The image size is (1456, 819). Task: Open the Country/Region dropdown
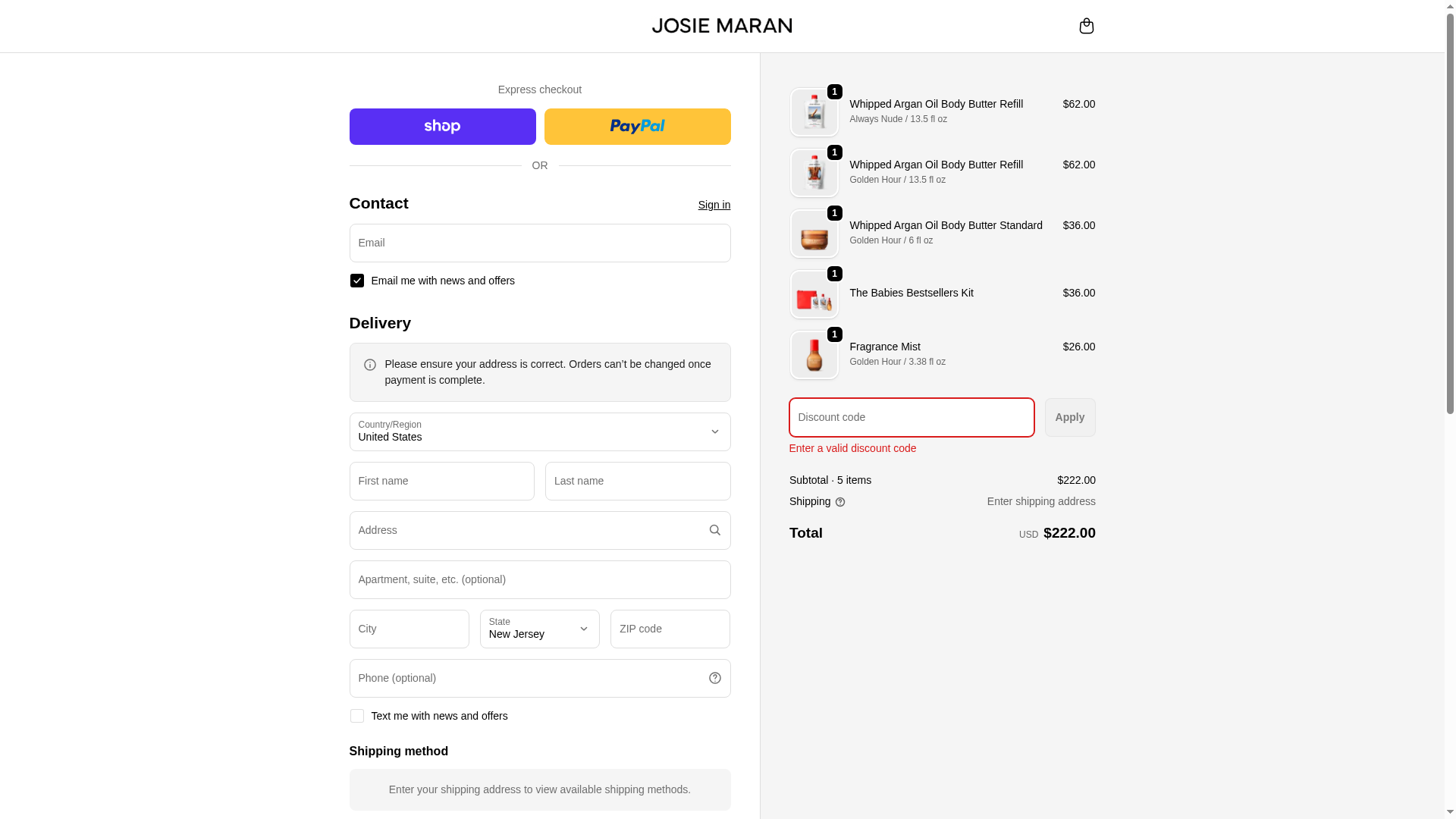coord(539,431)
